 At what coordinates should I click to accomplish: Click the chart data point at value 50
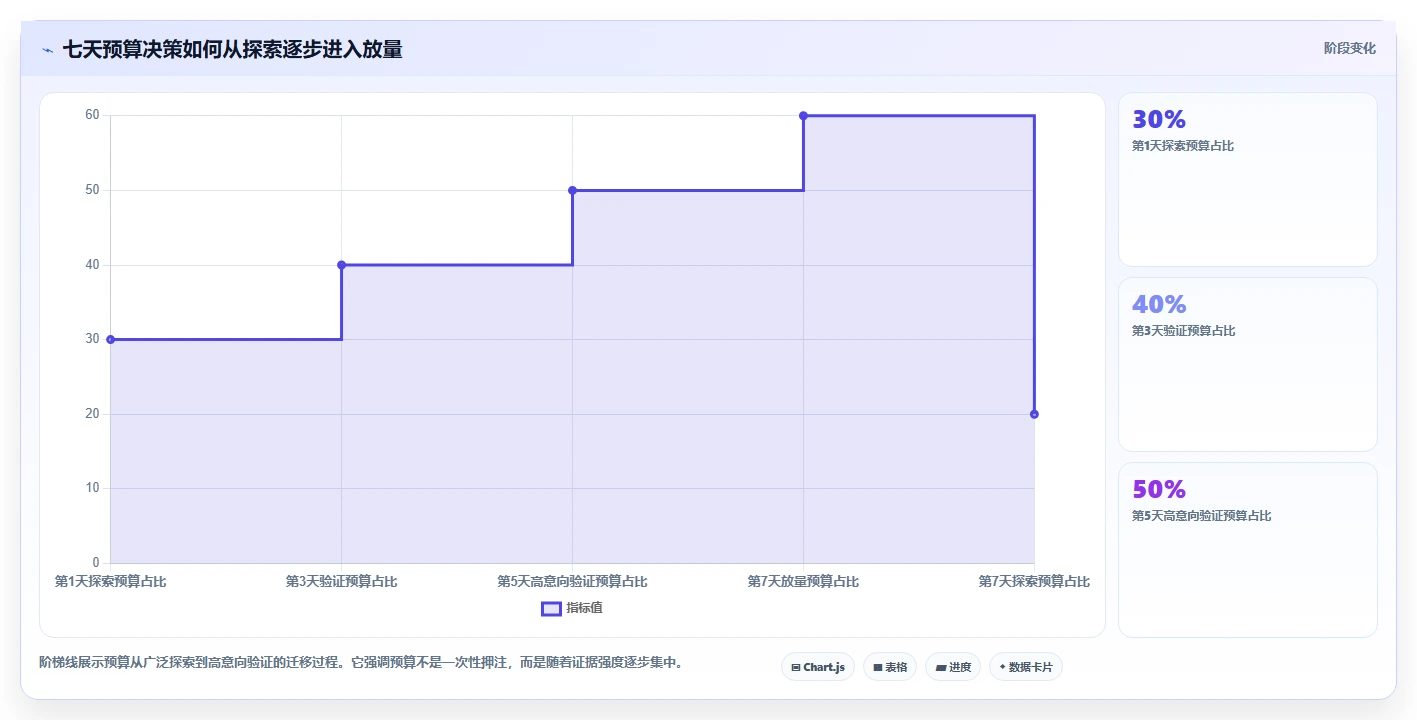572,190
